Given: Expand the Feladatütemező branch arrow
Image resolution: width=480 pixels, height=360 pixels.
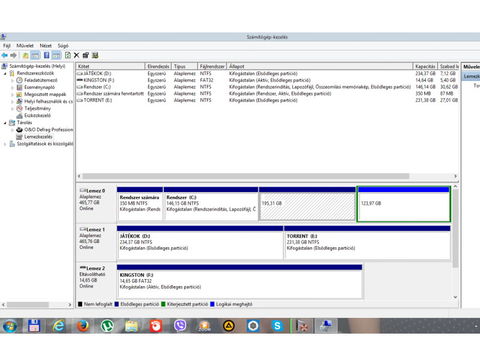Looking at the screenshot, I should tap(12, 80).
